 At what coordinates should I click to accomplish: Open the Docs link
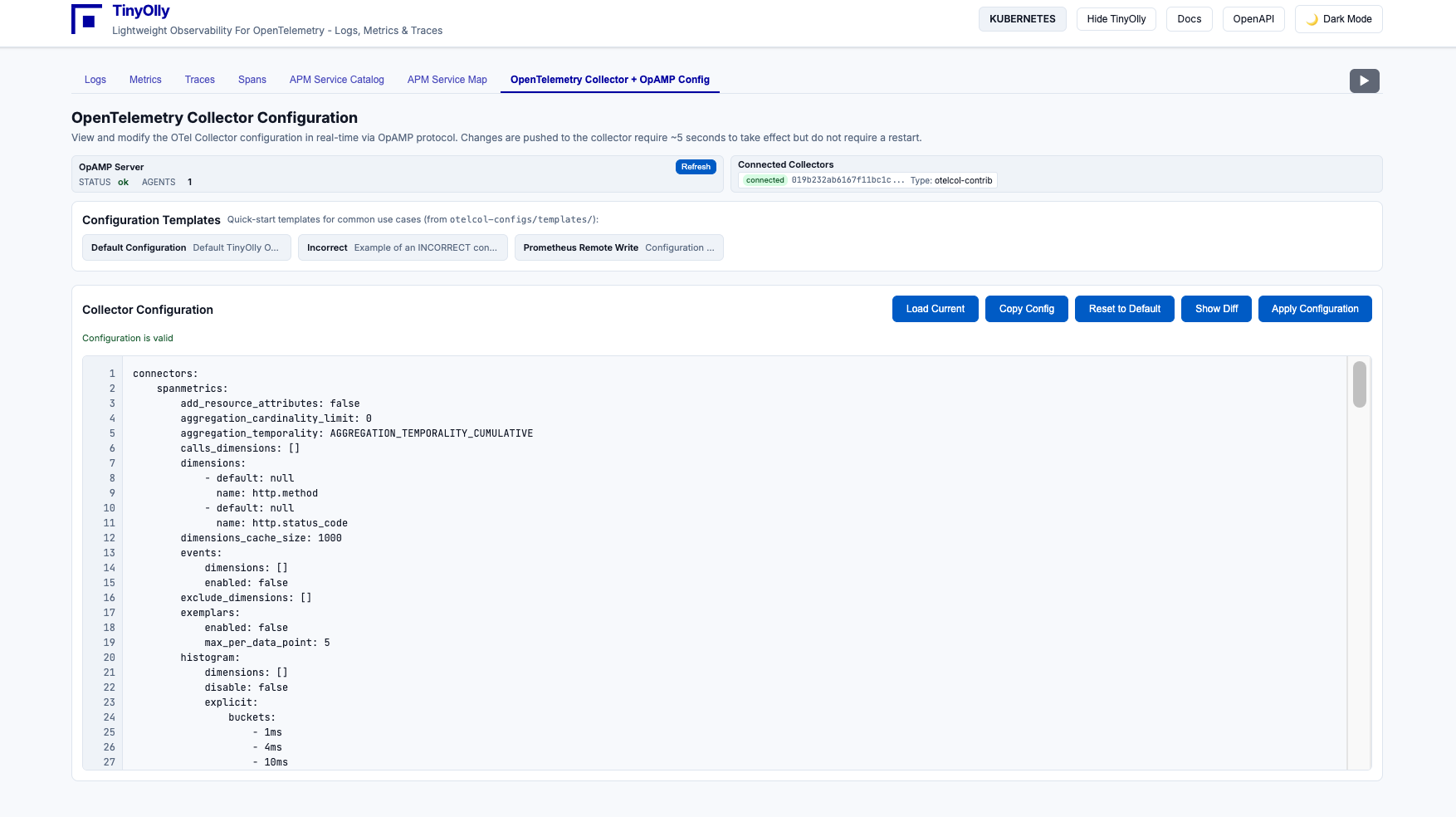[x=1189, y=19]
